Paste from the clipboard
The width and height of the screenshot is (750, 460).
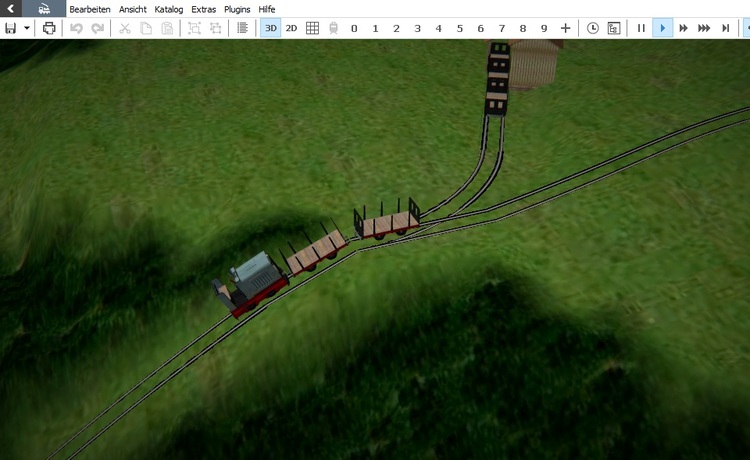(x=167, y=28)
